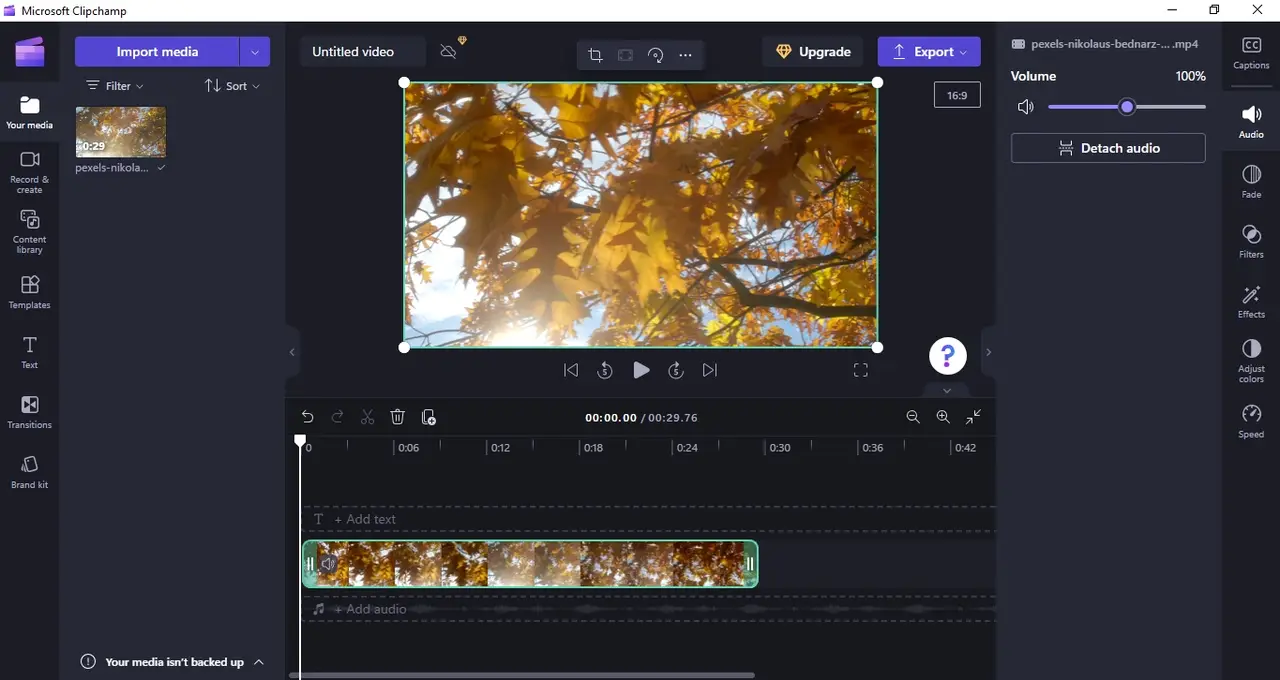Collapse the right property panel
This screenshot has height=680, width=1280.
click(988, 352)
